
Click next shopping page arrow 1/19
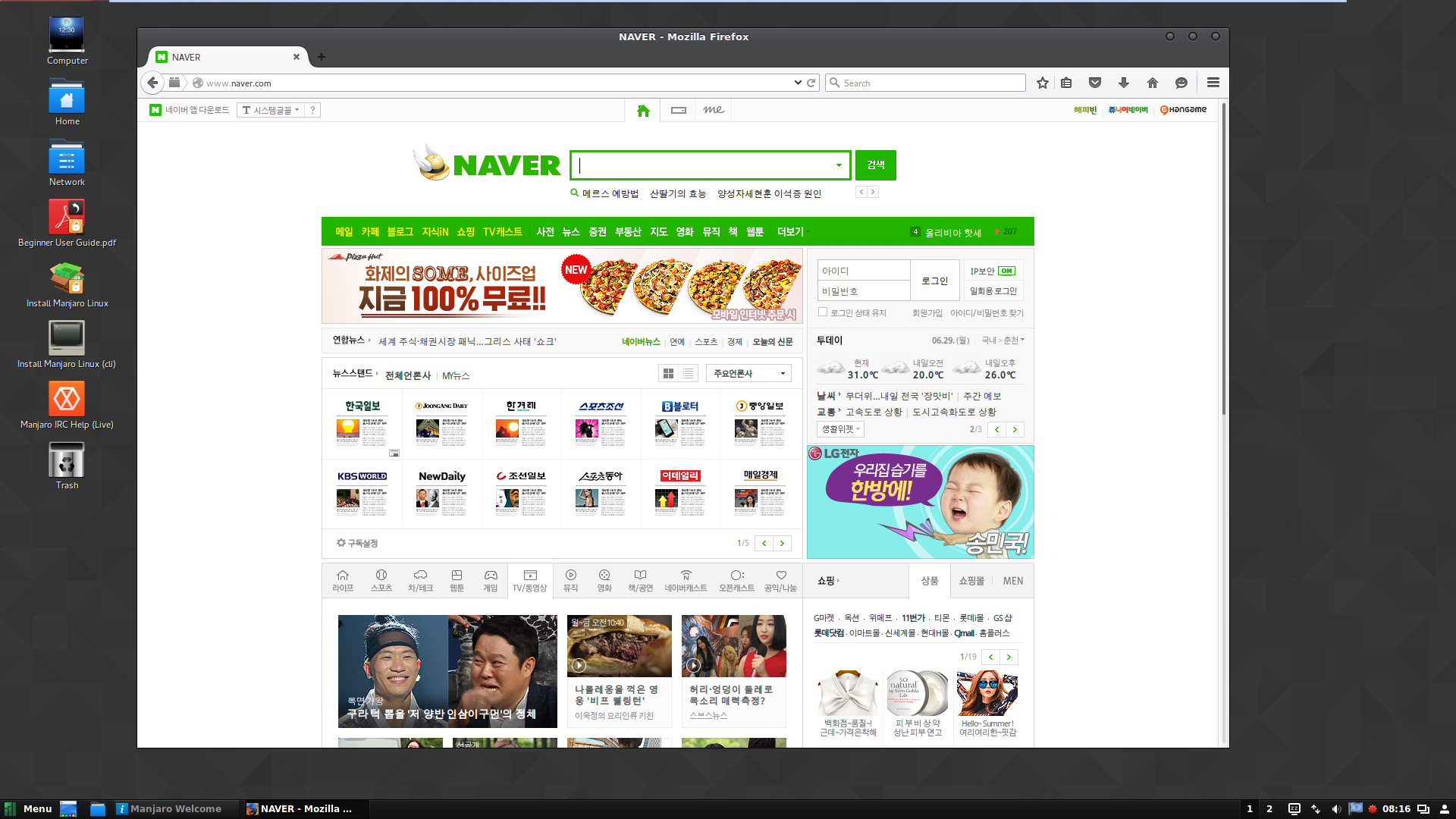(x=1009, y=657)
